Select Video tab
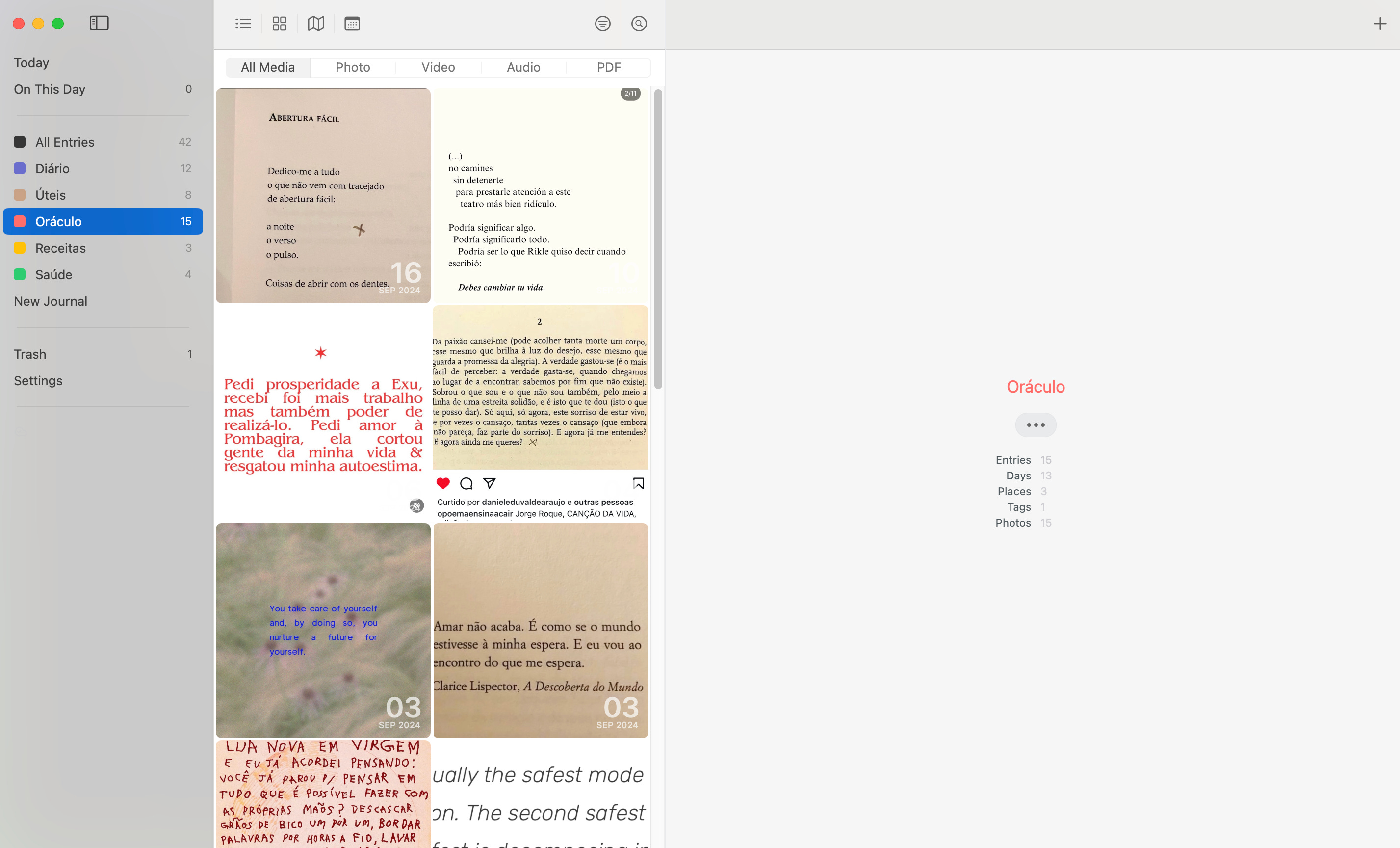Screen dimensions: 1400x848 tap(438, 67)
